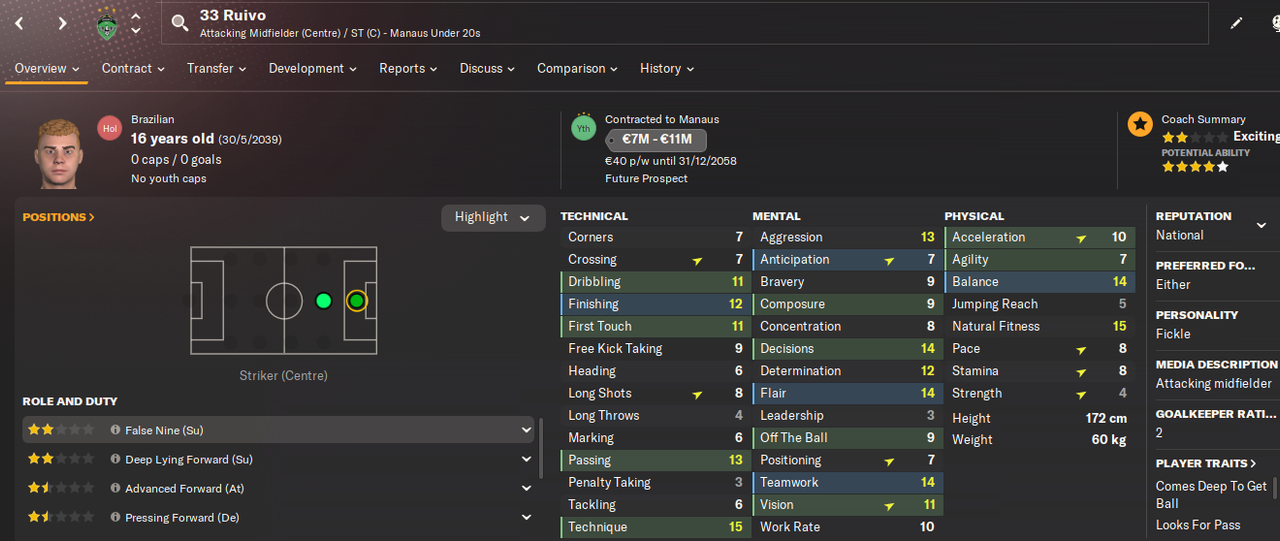This screenshot has width=1280, height=541.
Task: Open the Contract tab menu
Action: point(133,68)
